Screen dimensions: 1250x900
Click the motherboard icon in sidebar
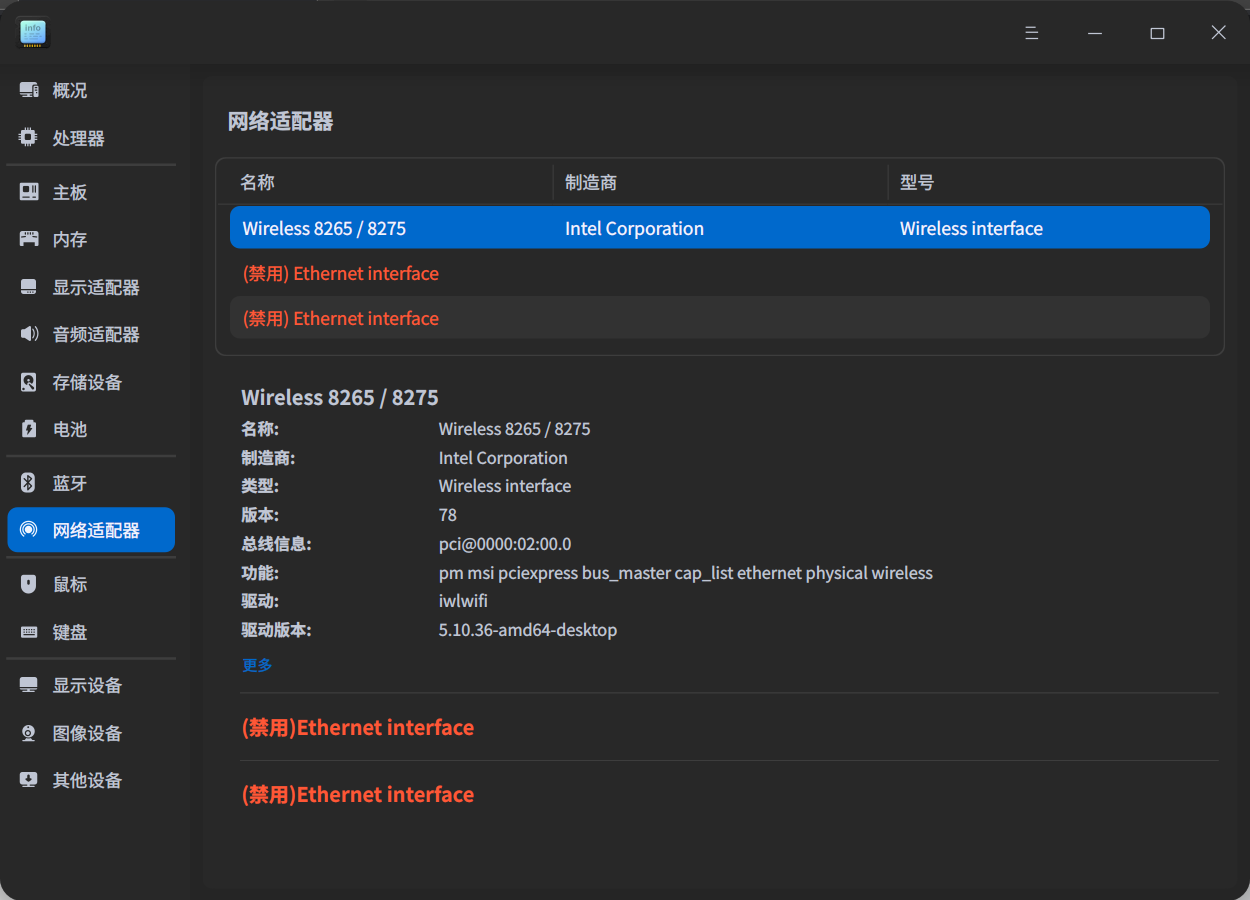pos(29,192)
